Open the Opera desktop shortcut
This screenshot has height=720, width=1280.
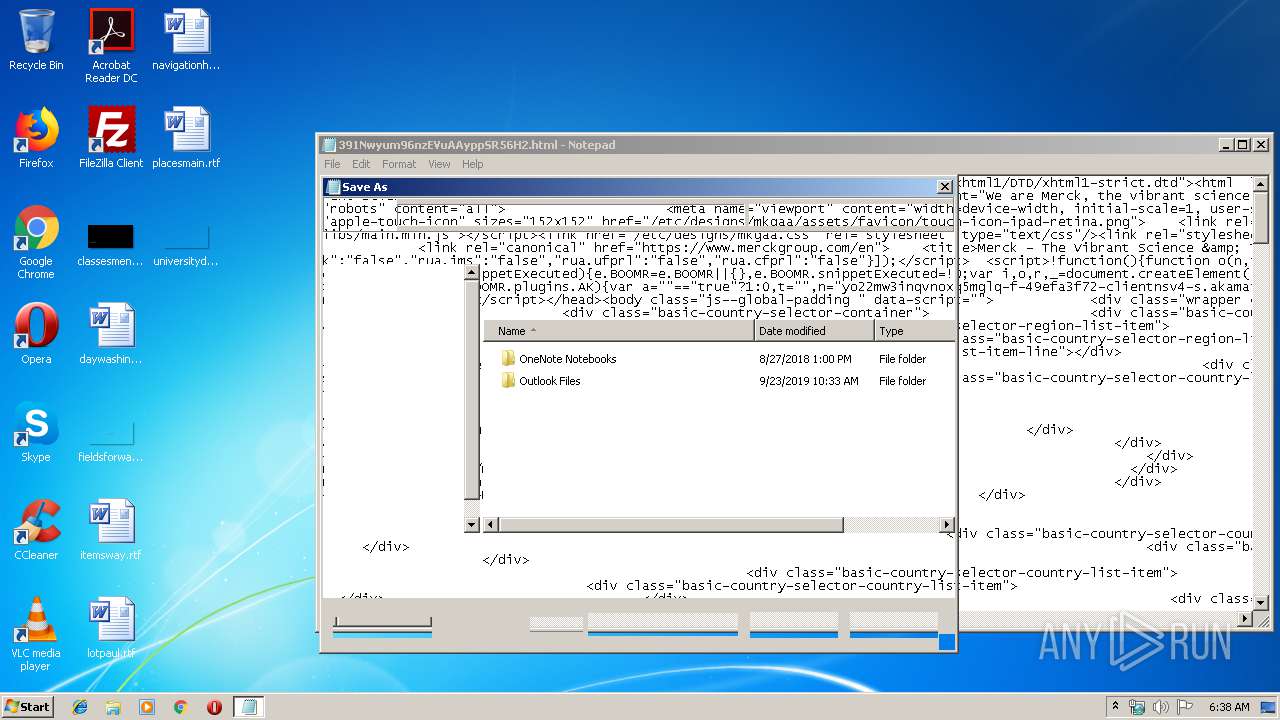[x=36, y=334]
